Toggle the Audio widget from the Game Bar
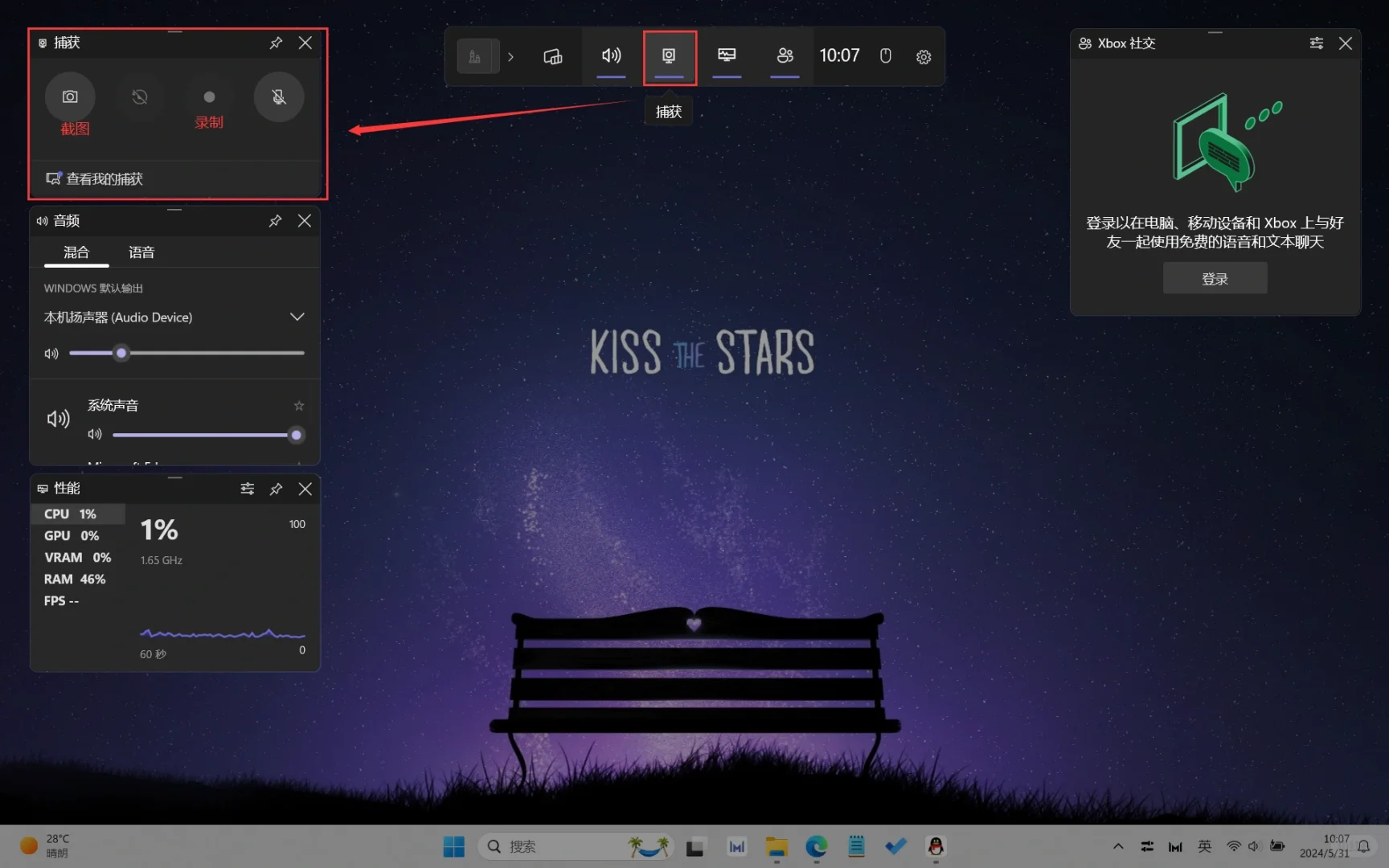The height and width of the screenshot is (868, 1389). point(612,56)
